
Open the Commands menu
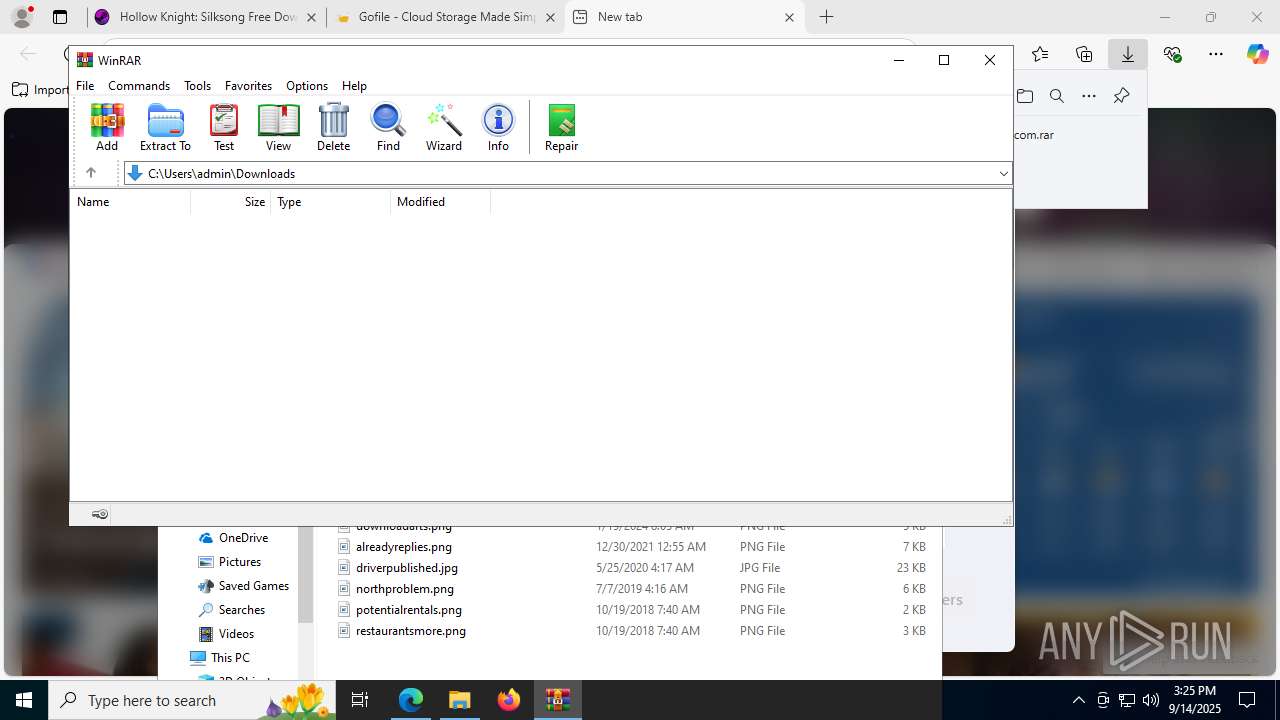139,86
